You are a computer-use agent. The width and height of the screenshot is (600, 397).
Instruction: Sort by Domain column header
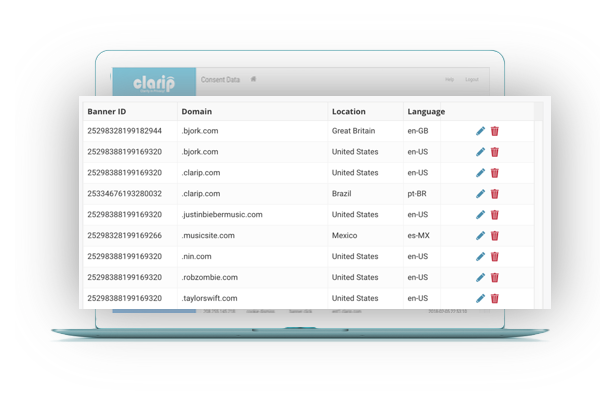tap(197, 111)
